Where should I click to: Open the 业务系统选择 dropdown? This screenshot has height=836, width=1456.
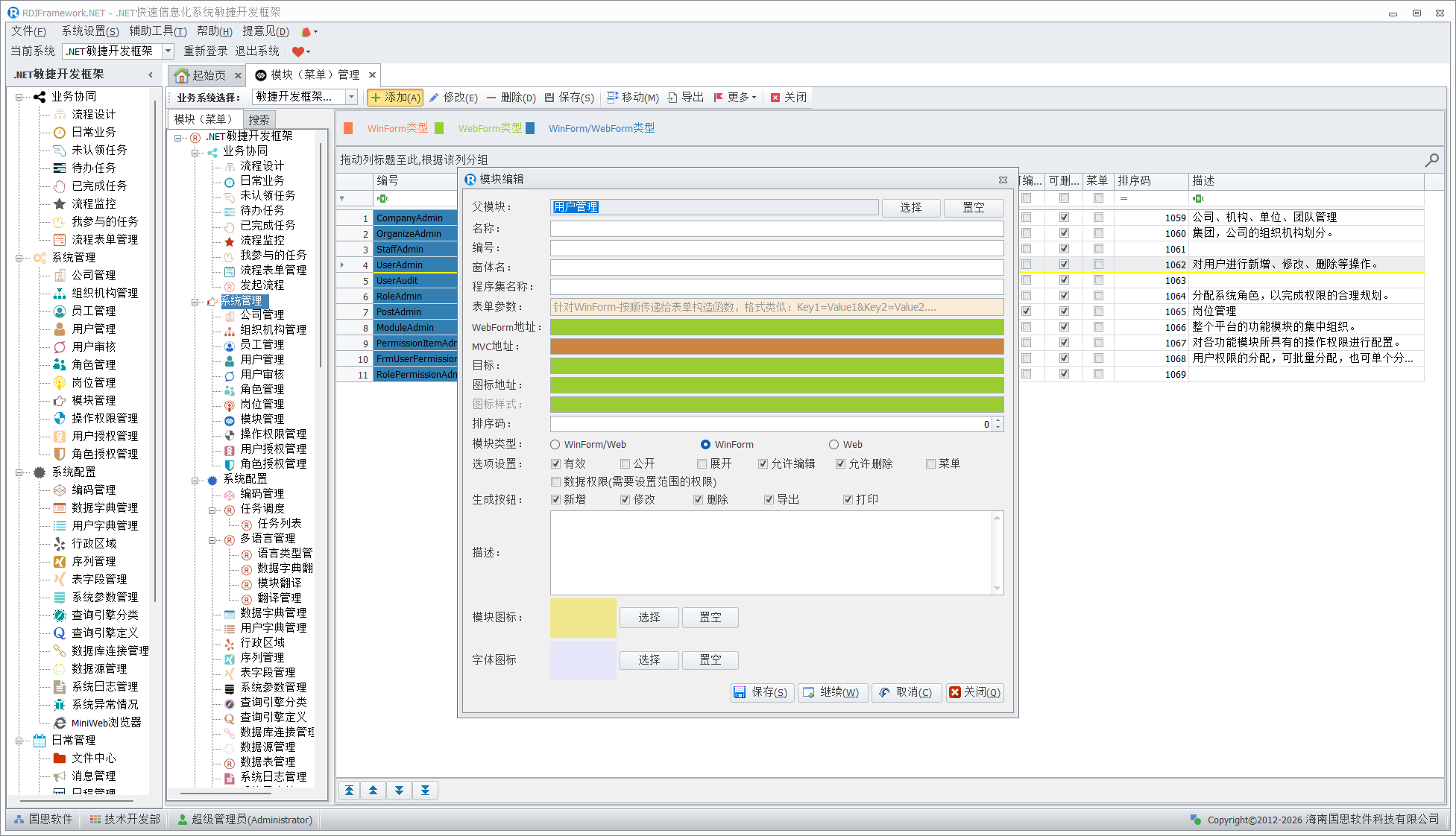pos(351,97)
